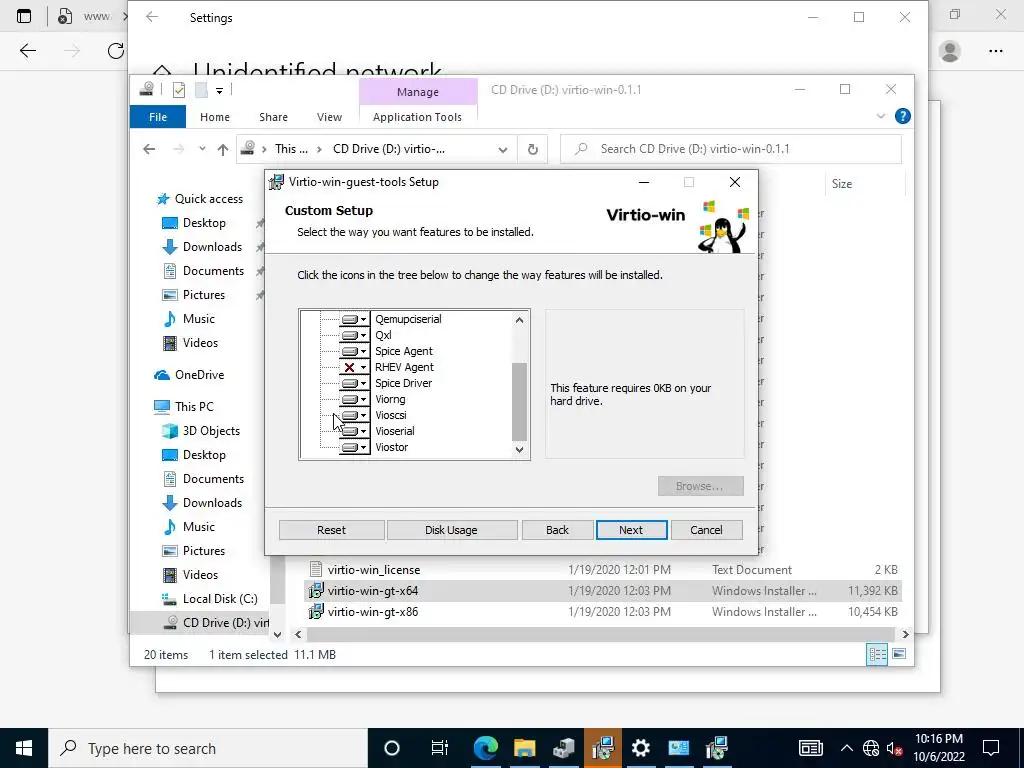This screenshot has height=768, width=1024.
Task: Switch to the Home ribbon tab
Action: click(x=215, y=117)
